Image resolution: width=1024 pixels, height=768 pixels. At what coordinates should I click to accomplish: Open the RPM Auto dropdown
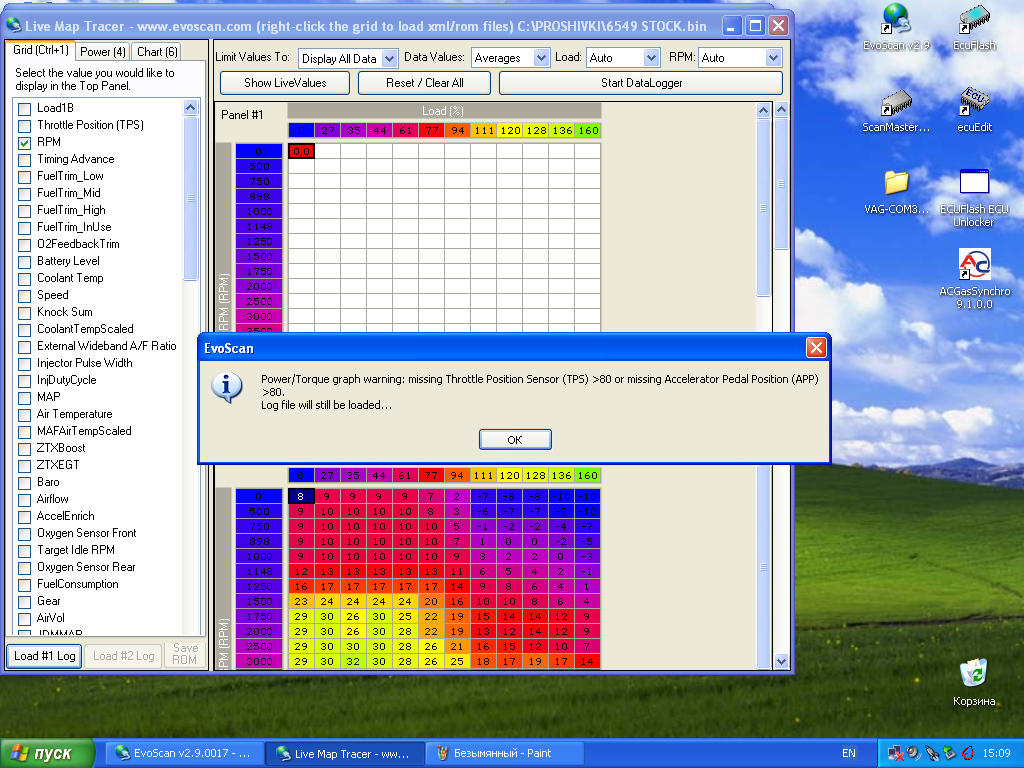click(x=772, y=58)
